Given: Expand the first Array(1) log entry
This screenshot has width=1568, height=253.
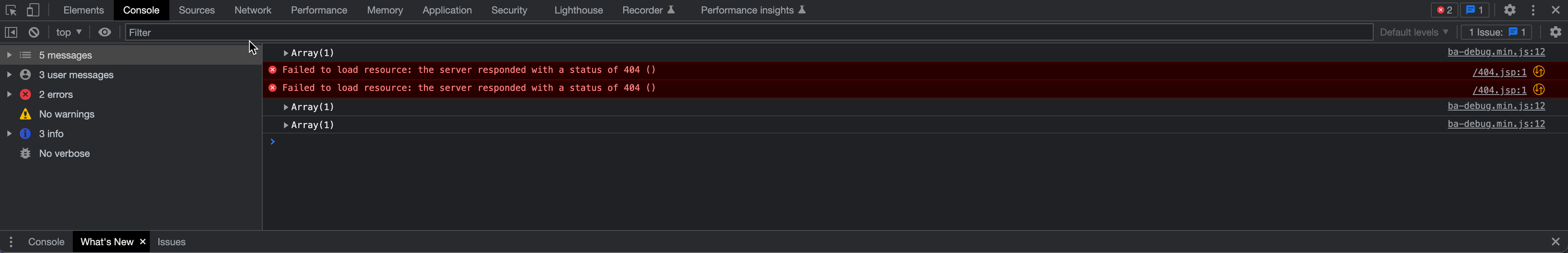Looking at the screenshot, I should click(286, 53).
